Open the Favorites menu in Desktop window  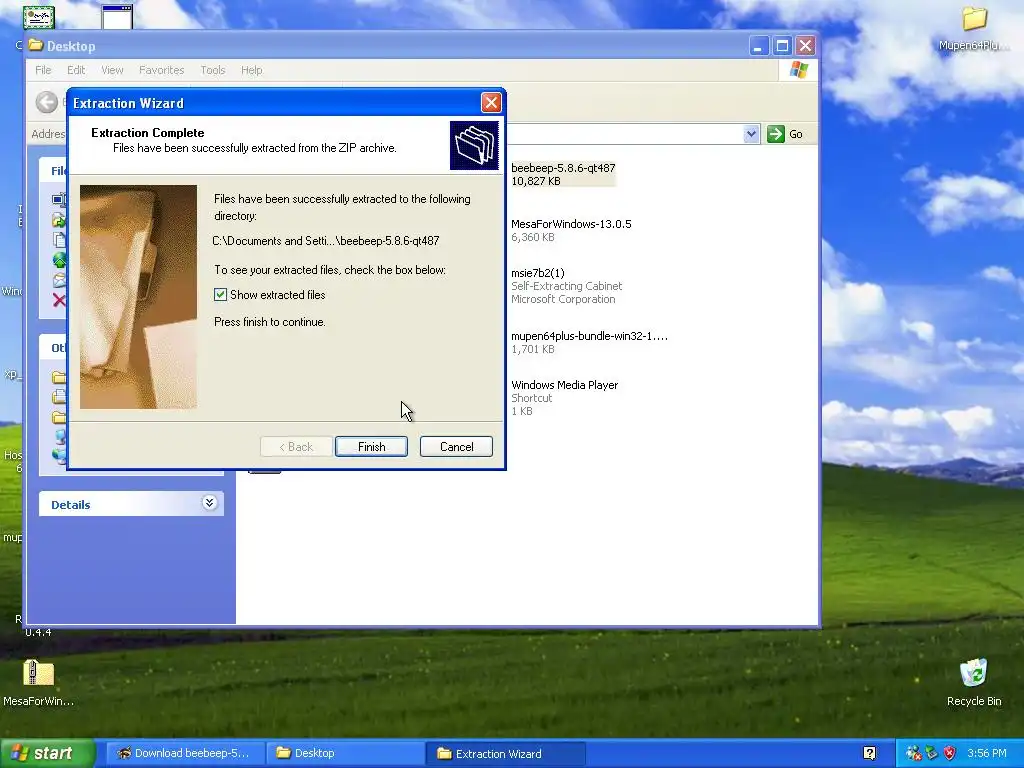click(161, 70)
